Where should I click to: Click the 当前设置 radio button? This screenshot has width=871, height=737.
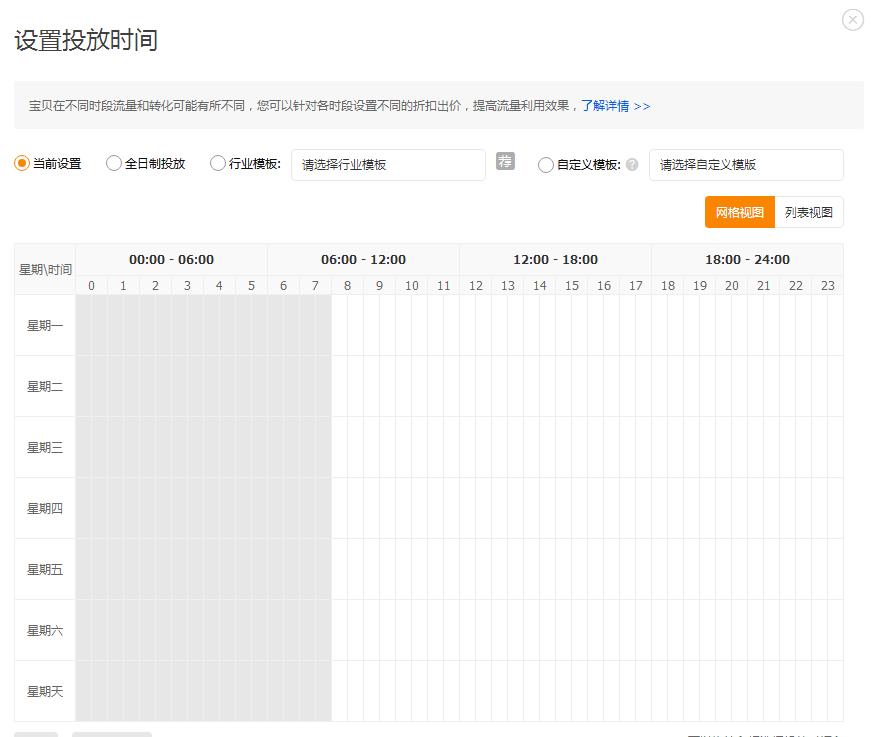[x=18, y=162]
